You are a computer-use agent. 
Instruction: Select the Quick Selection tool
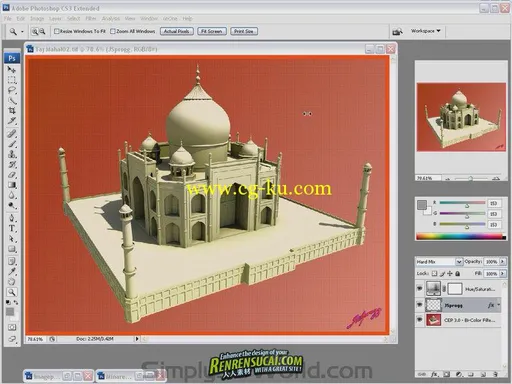pos(12,100)
